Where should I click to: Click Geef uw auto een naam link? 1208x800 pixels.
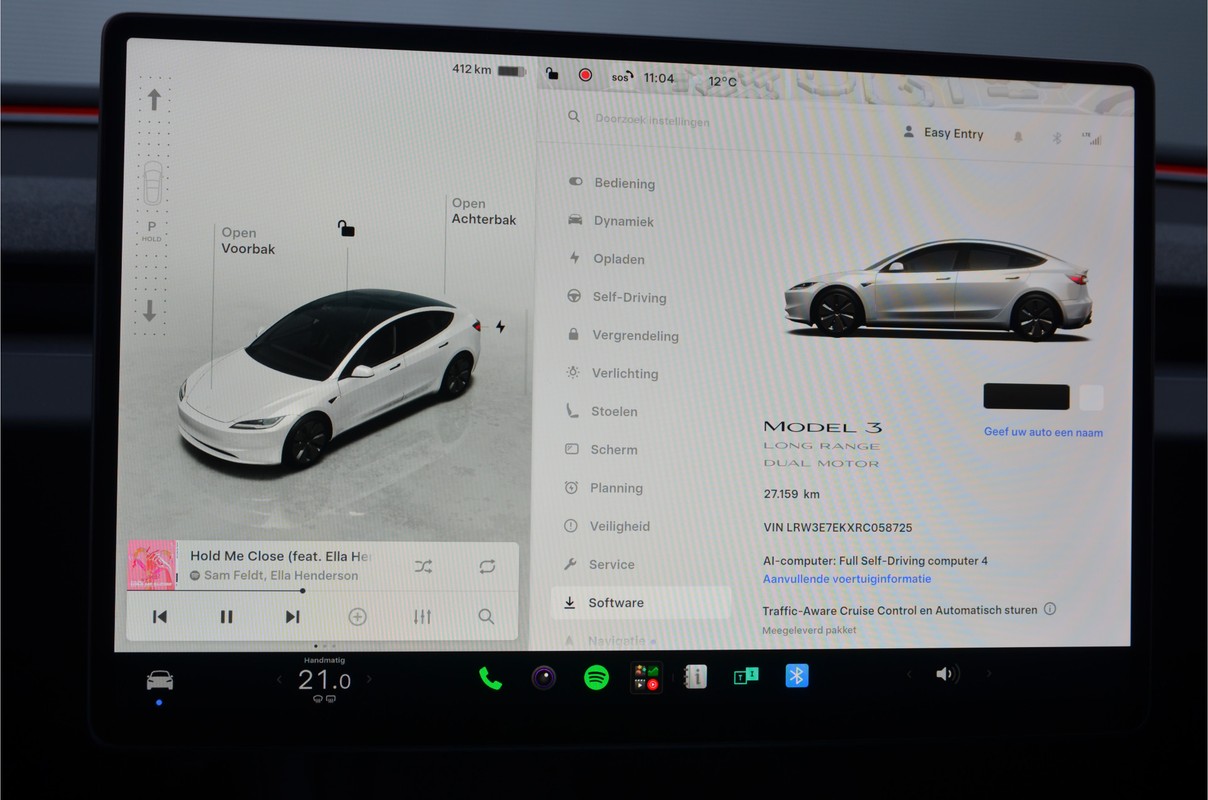[x=1043, y=433]
